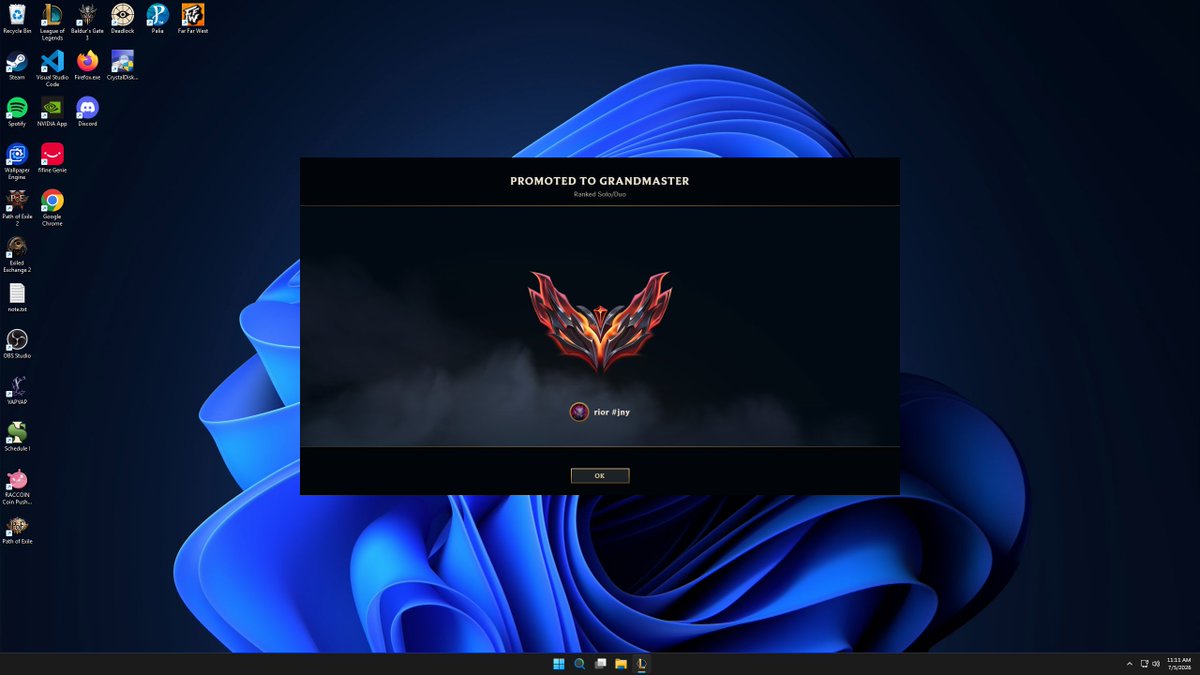This screenshot has width=1200, height=675.
Task: Select the Spotify desktop shortcut
Action: (17, 112)
